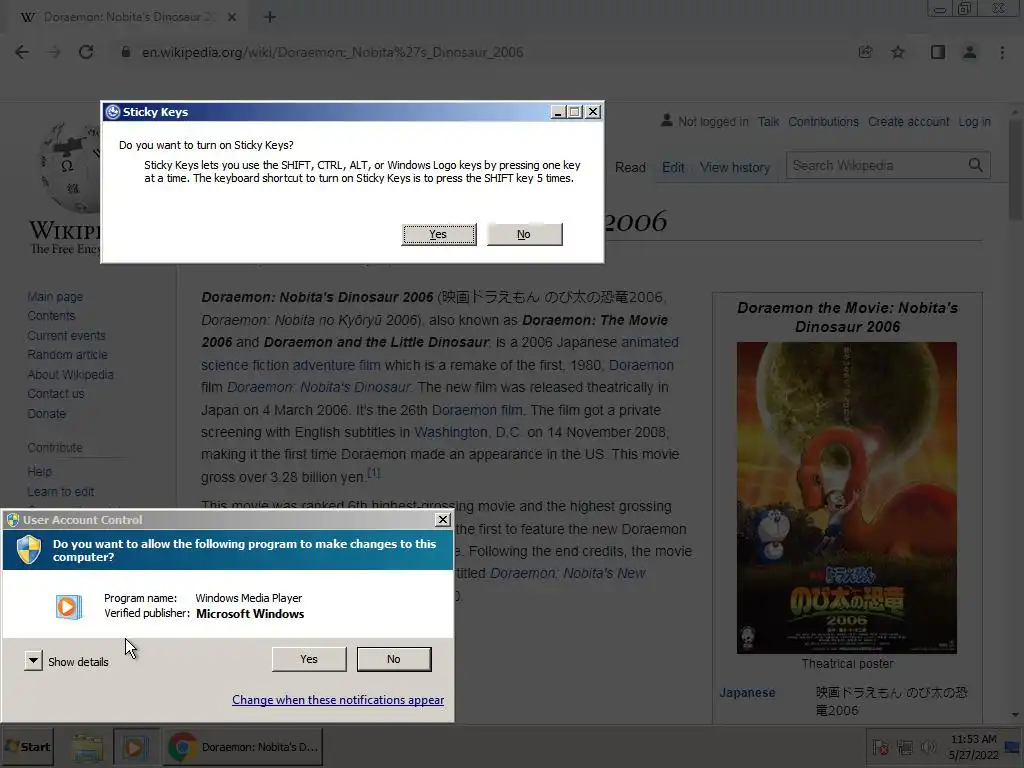Click footnote reference [1] in article

pyautogui.click(x=373, y=472)
